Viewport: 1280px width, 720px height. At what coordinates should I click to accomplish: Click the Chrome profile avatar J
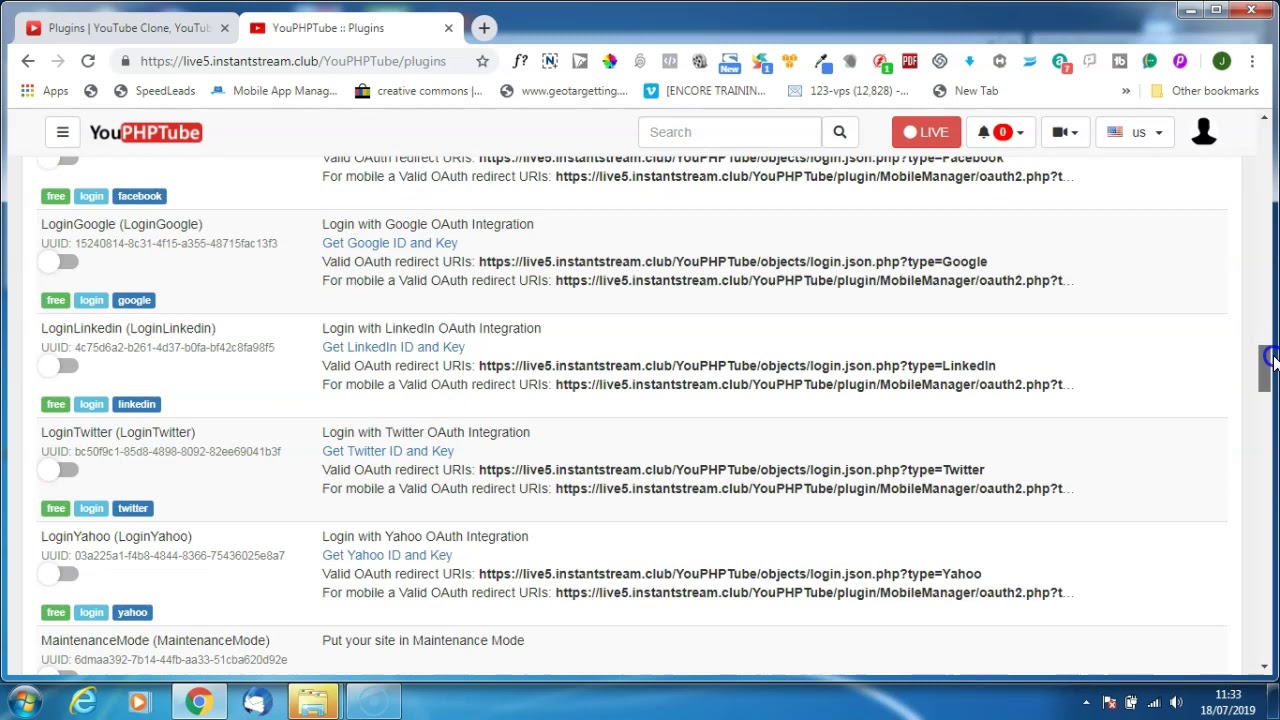tap(1221, 61)
